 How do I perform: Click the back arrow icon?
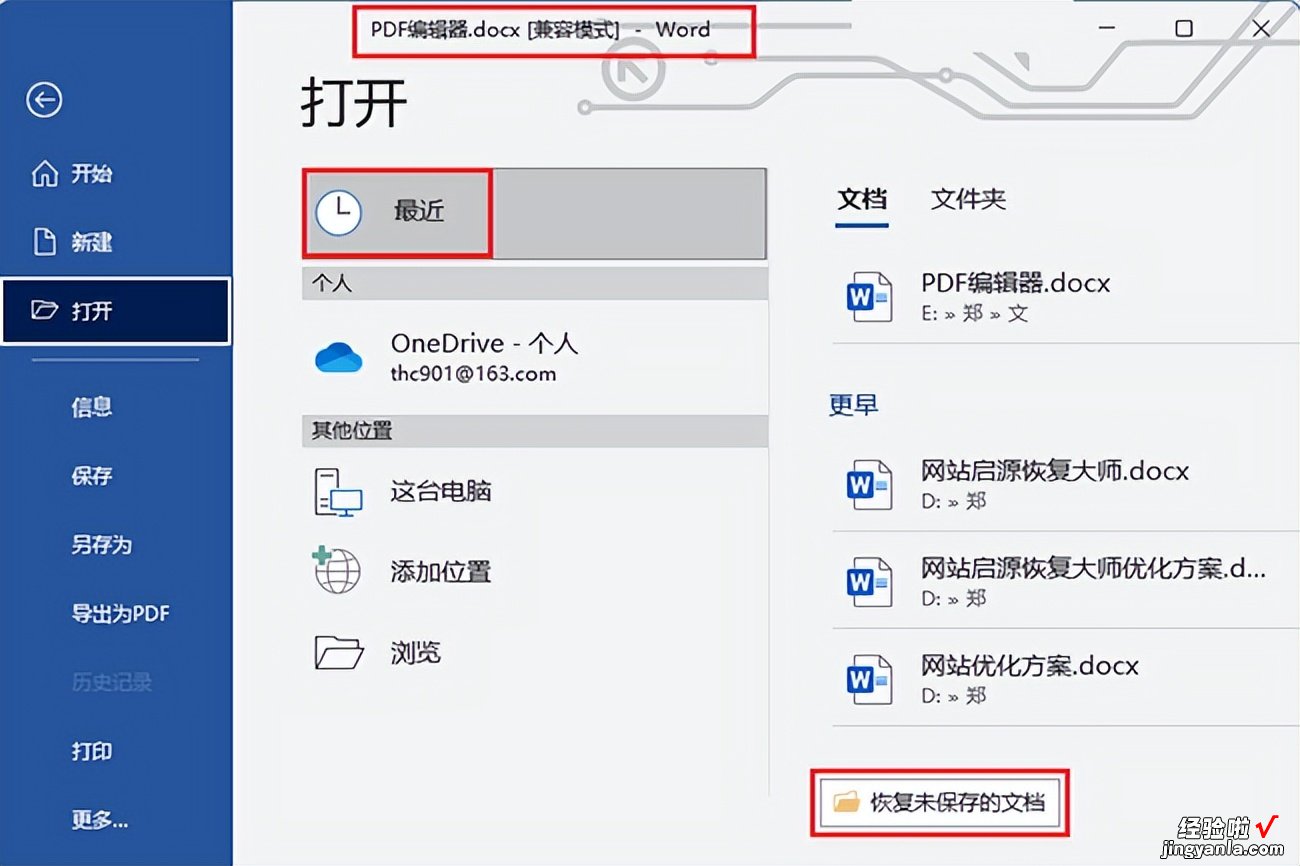click(44, 100)
